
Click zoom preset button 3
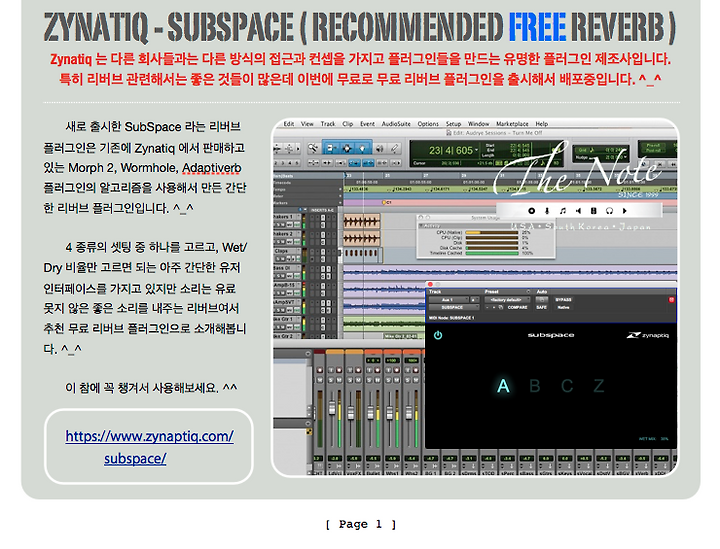click(283, 163)
